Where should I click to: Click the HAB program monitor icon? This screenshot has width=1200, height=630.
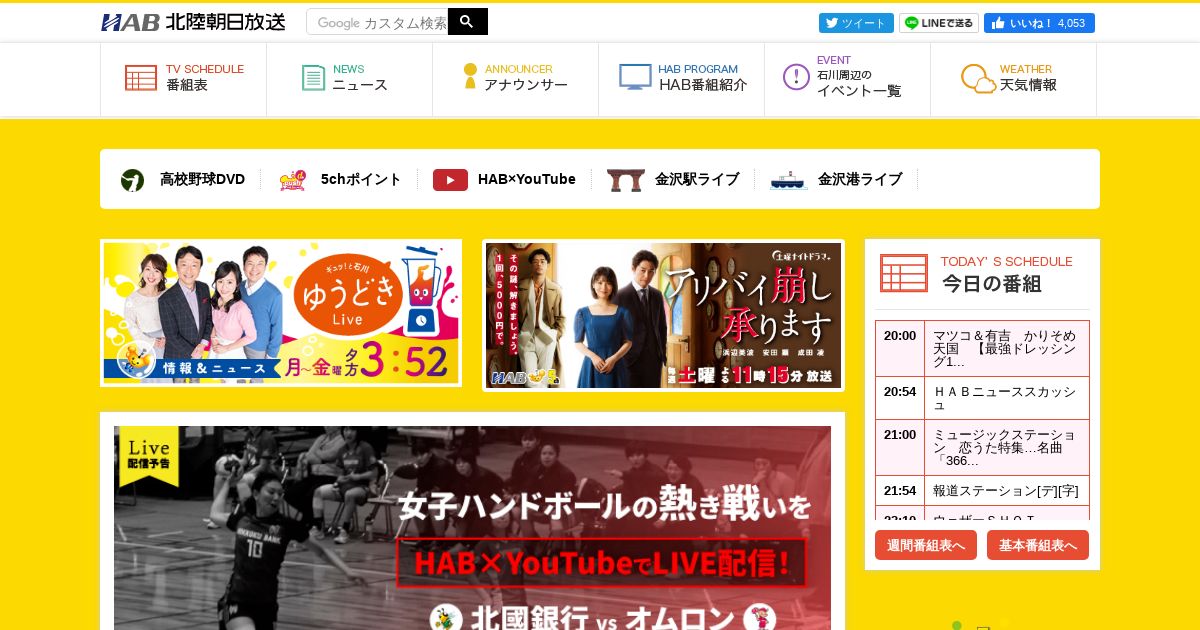point(635,77)
